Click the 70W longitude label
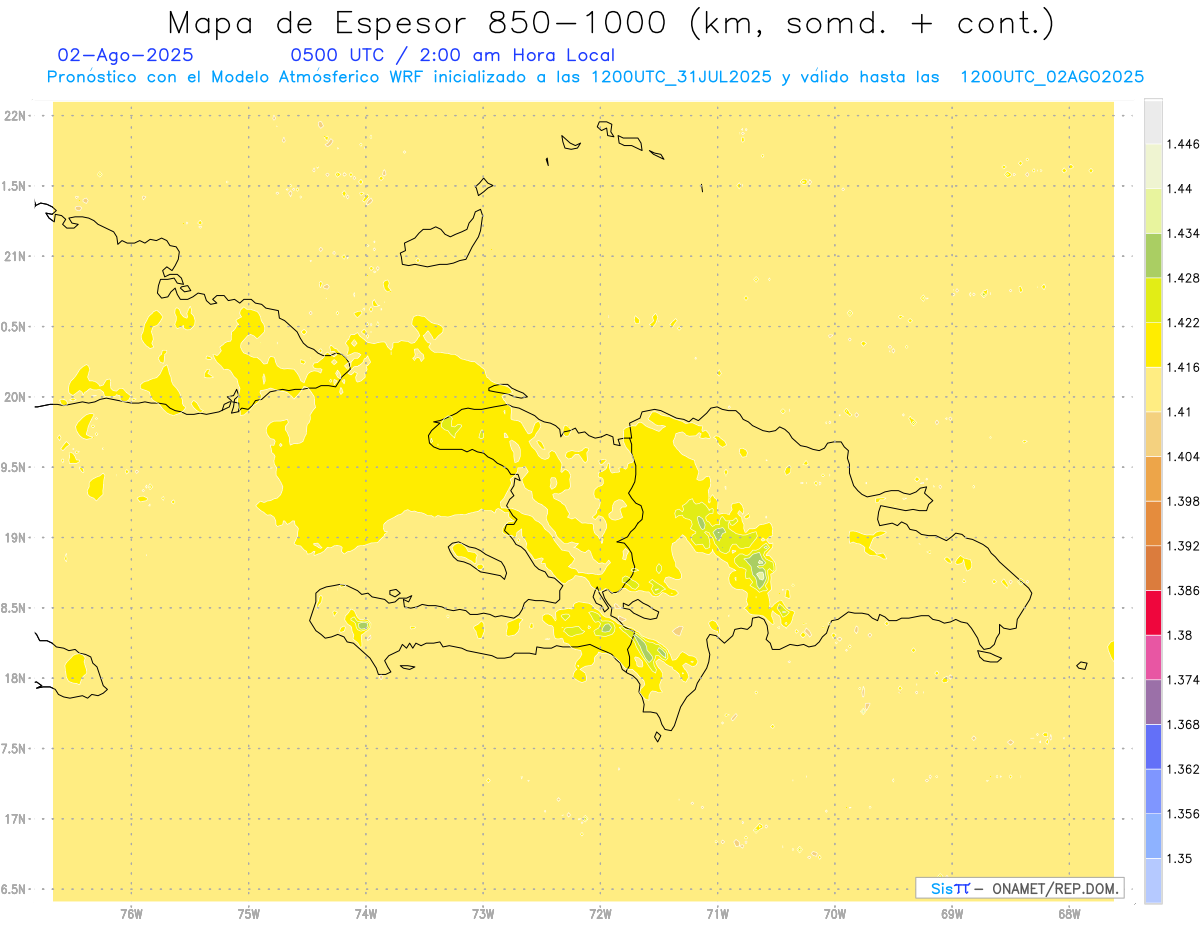 tap(834, 913)
